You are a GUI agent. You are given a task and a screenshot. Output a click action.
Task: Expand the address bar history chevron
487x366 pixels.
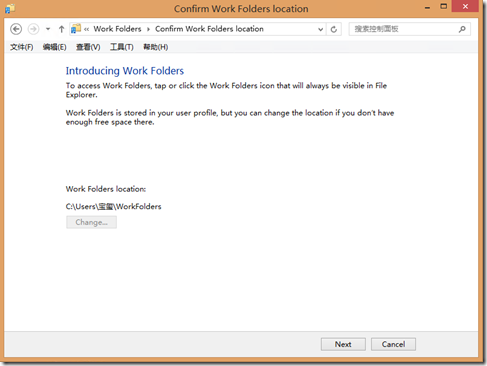320,29
